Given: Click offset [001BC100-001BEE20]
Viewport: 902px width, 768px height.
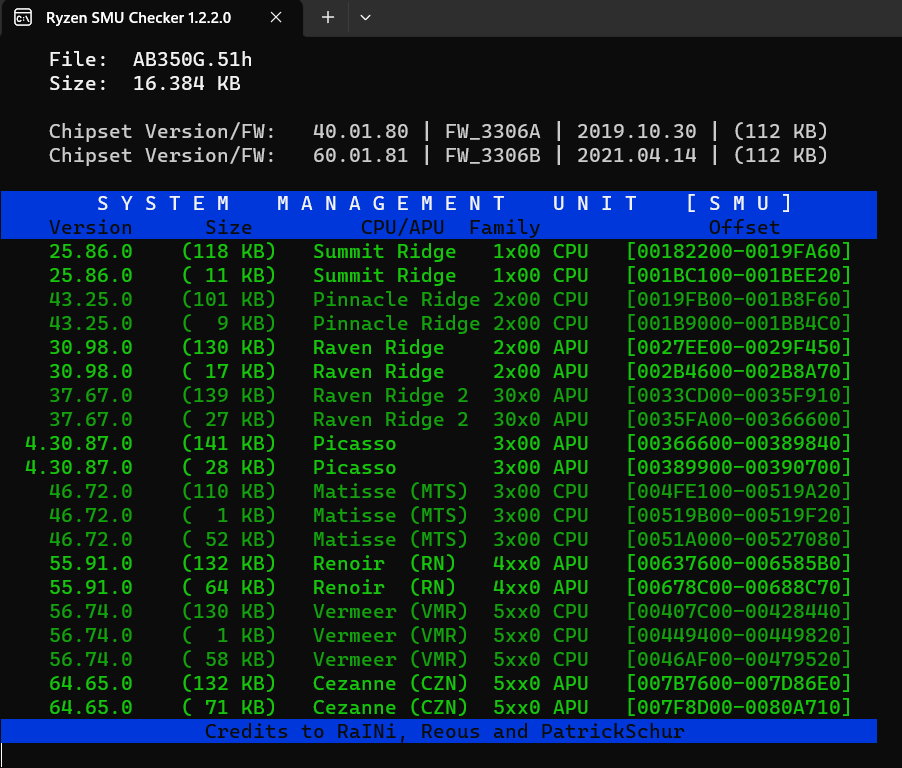Looking at the screenshot, I should [x=739, y=276].
